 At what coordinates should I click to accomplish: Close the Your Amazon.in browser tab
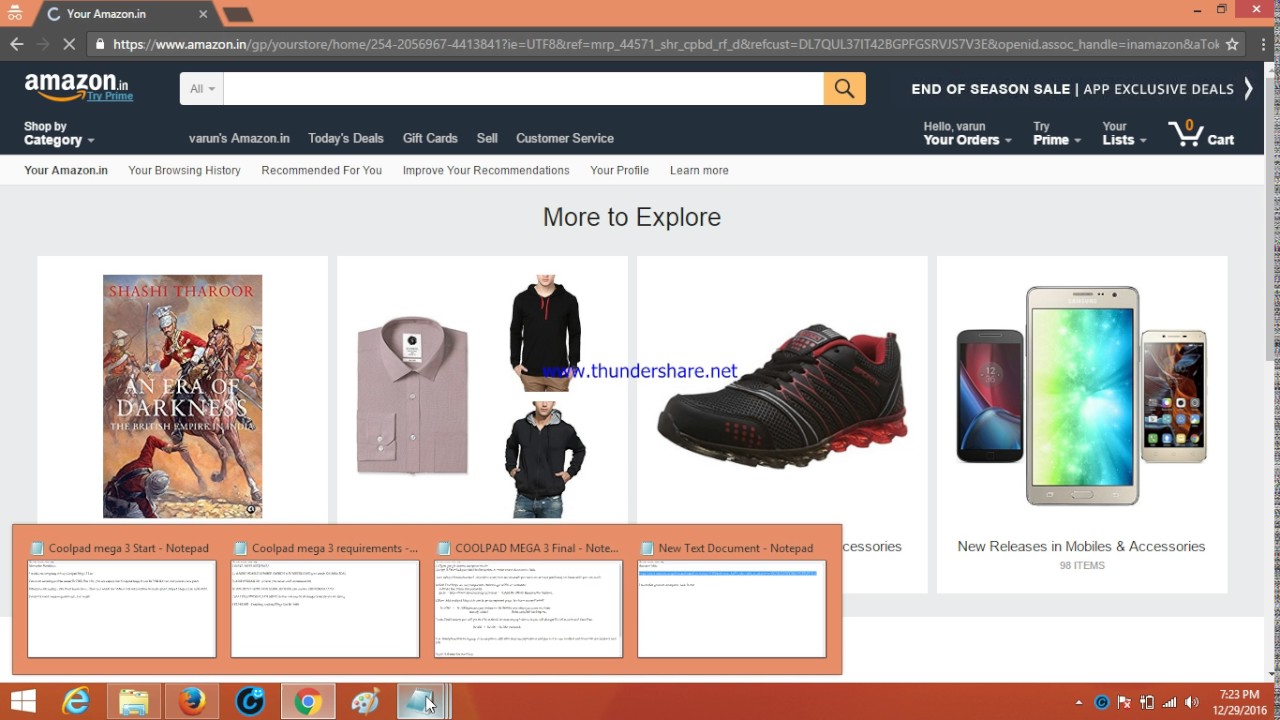click(204, 14)
